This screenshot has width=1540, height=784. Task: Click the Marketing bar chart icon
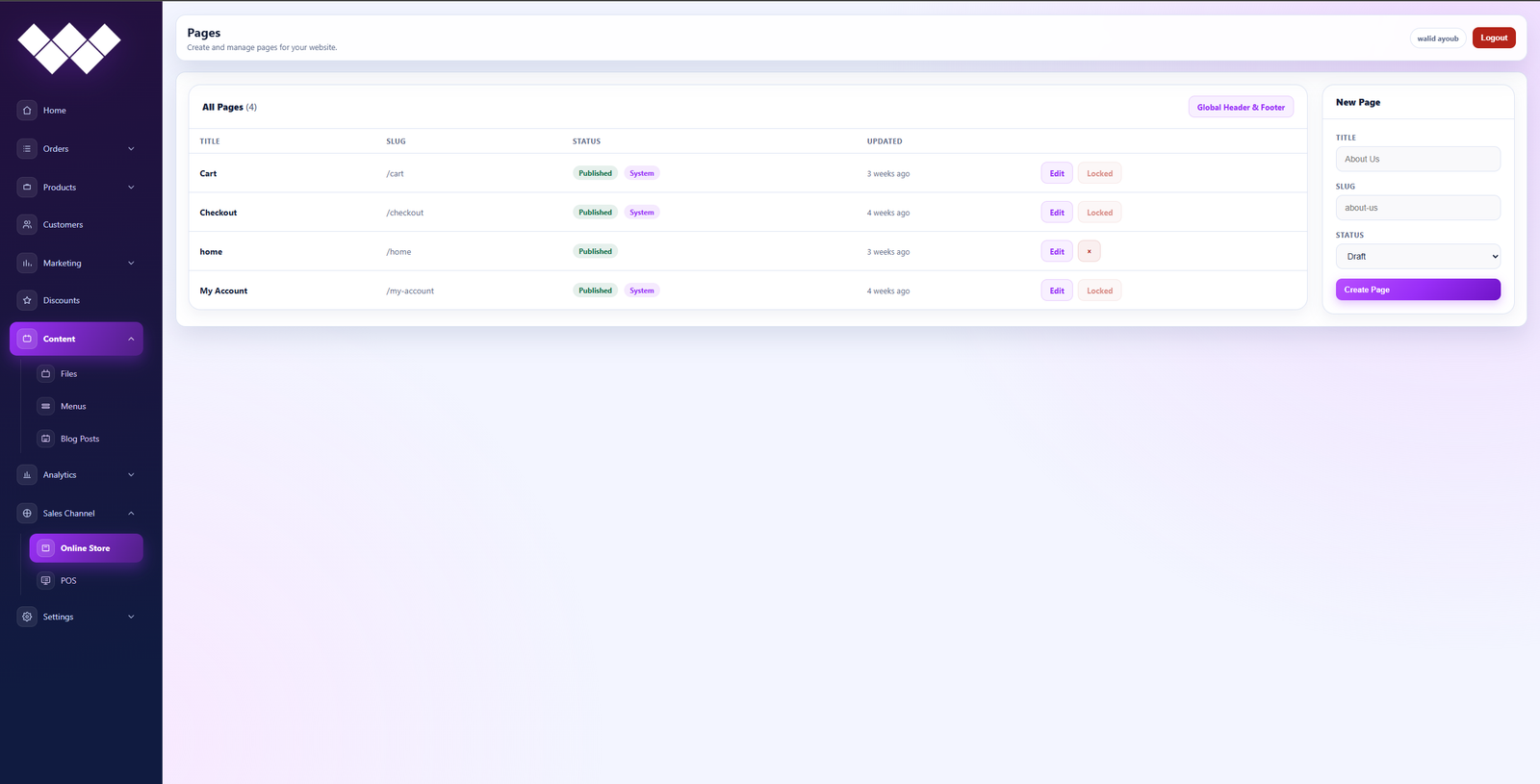[x=27, y=264]
